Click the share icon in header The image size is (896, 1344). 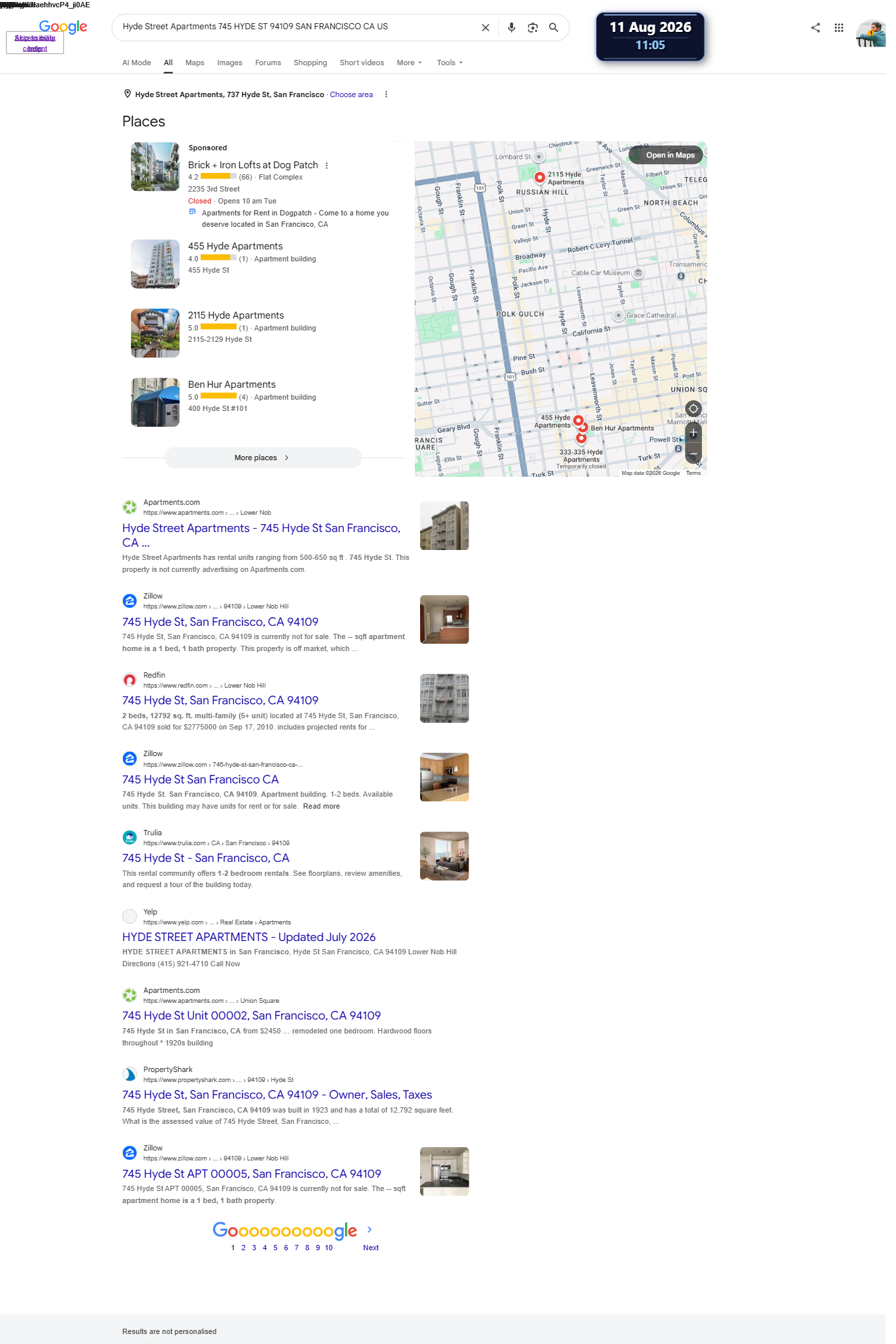pos(816,27)
